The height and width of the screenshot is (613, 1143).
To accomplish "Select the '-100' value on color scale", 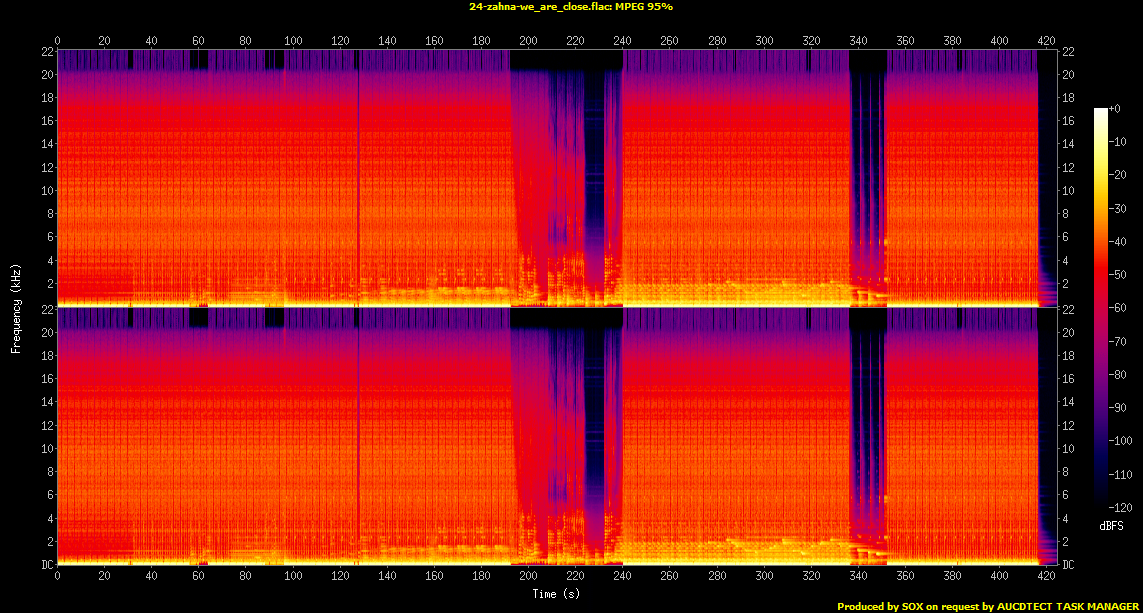I will (1120, 441).
